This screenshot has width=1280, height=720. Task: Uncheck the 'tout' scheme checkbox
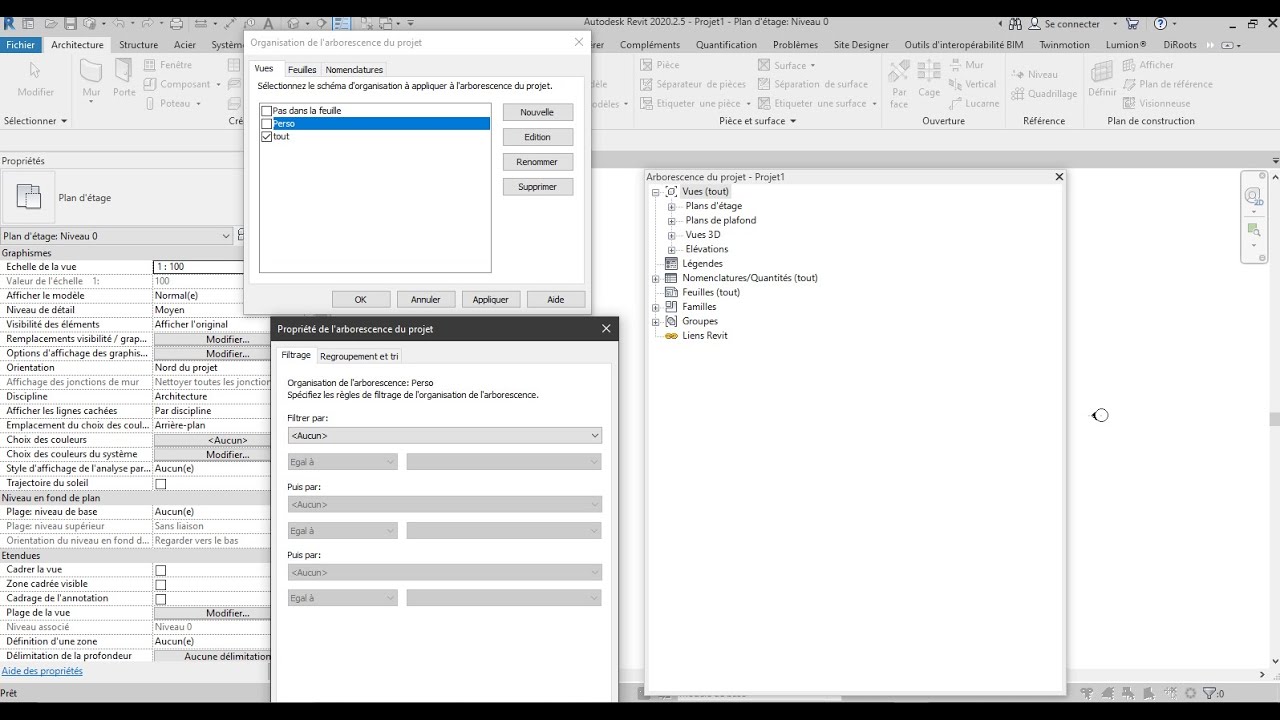point(266,137)
